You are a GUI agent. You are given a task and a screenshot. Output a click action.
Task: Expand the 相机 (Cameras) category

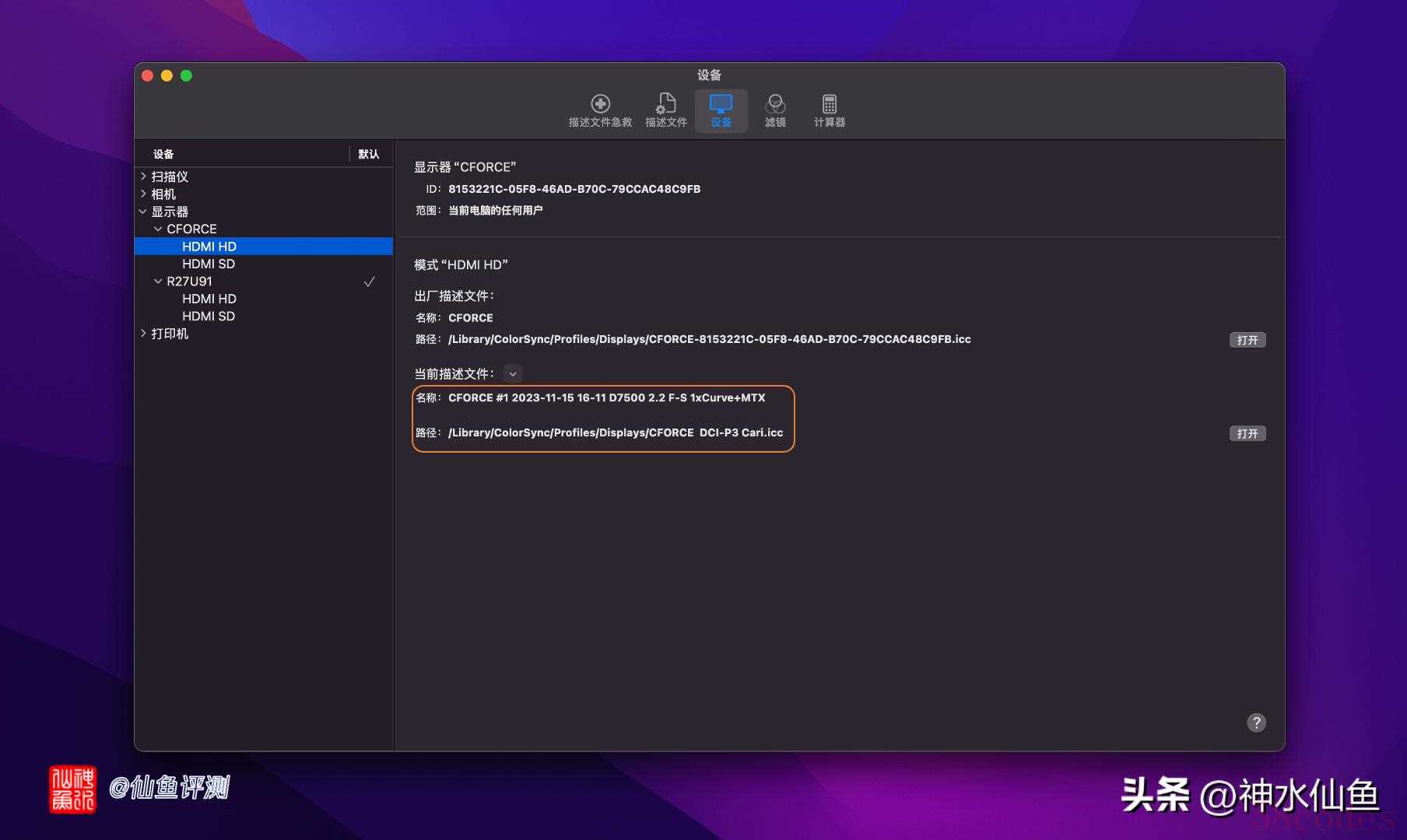pos(143,194)
